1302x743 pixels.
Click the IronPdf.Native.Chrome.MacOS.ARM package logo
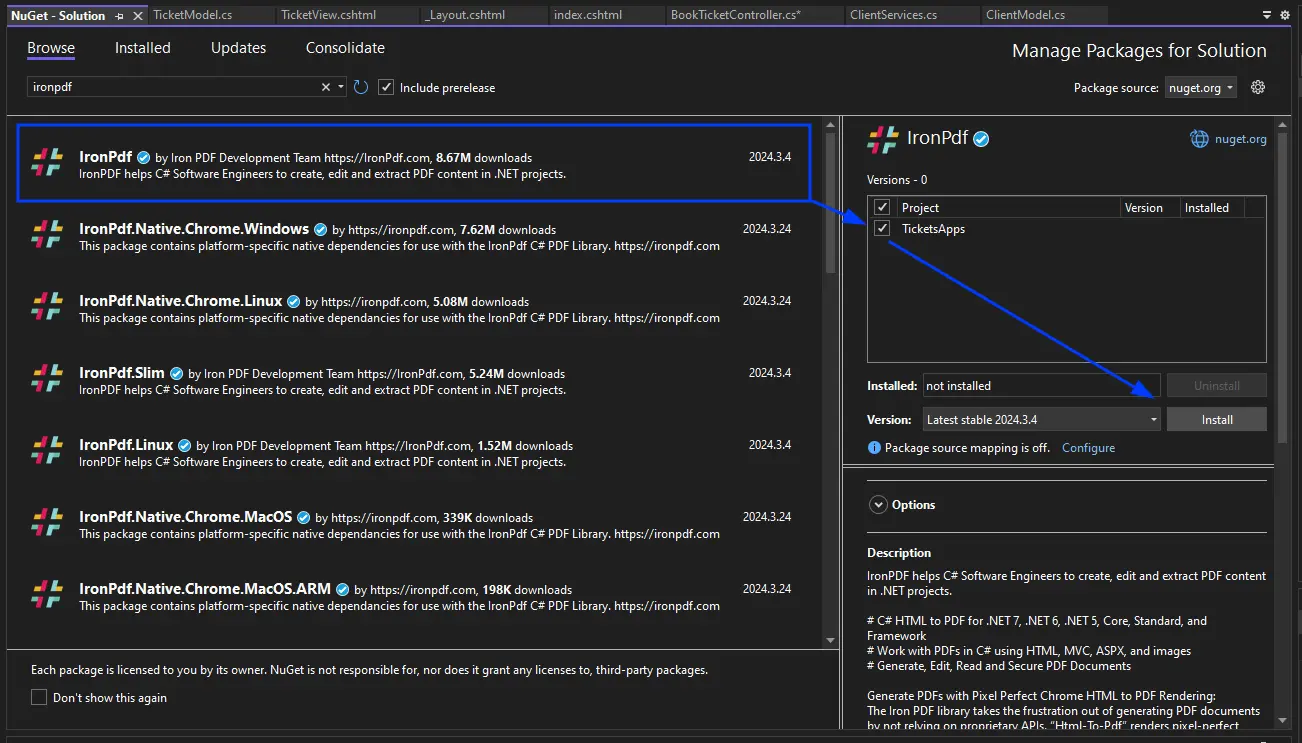click(47, 595)
